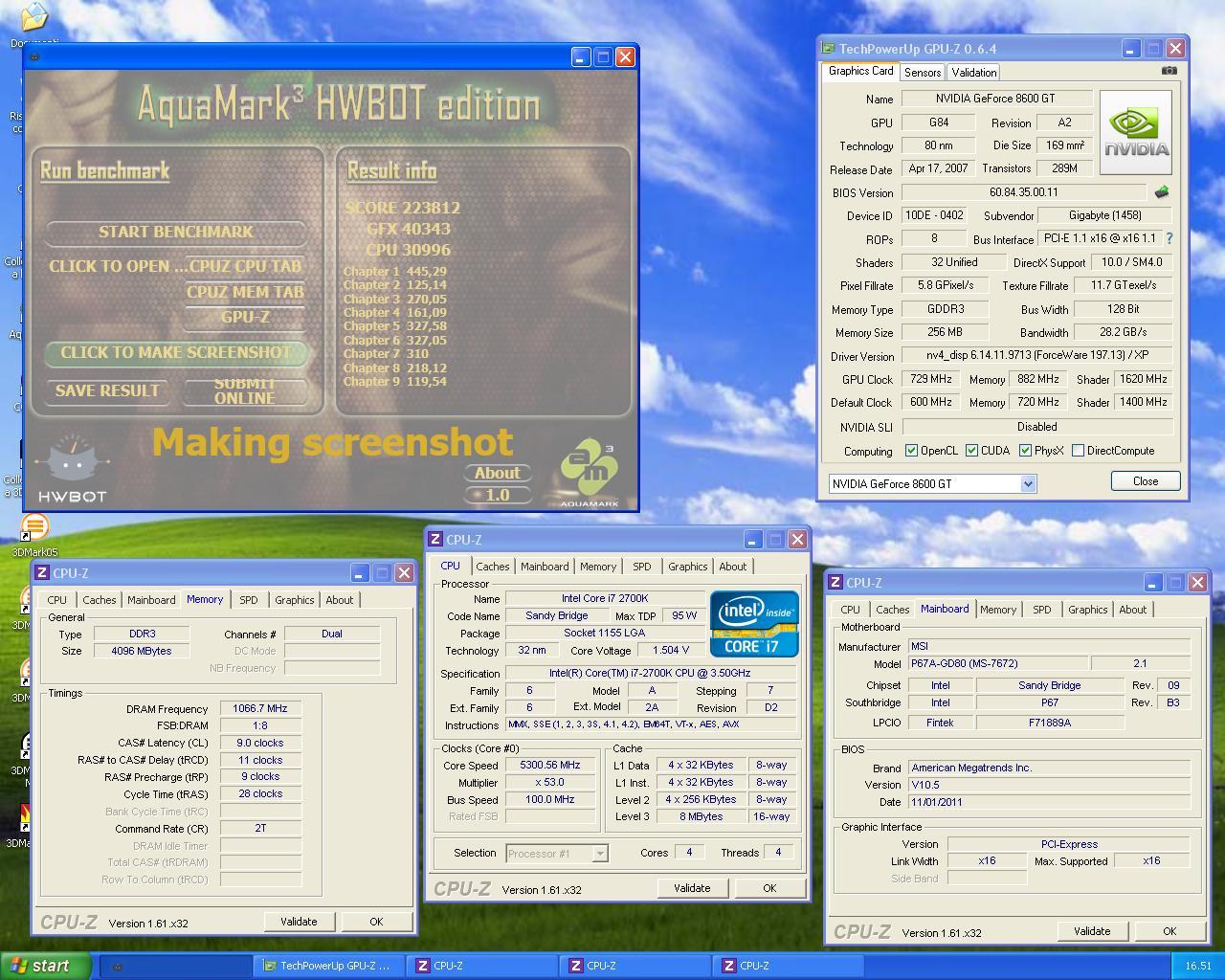Click the taskbar clock showing 16.51

tap(1197, 966)
